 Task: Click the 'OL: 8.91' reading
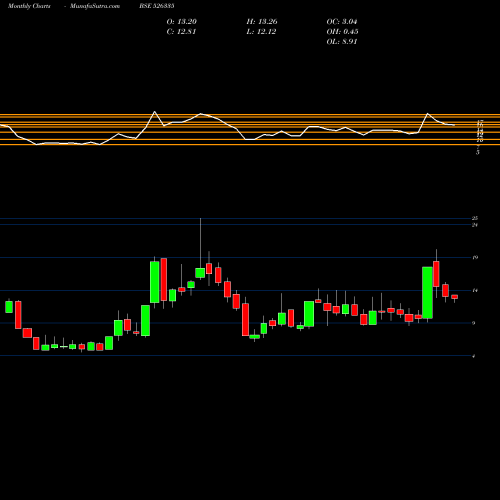[342, 42]
